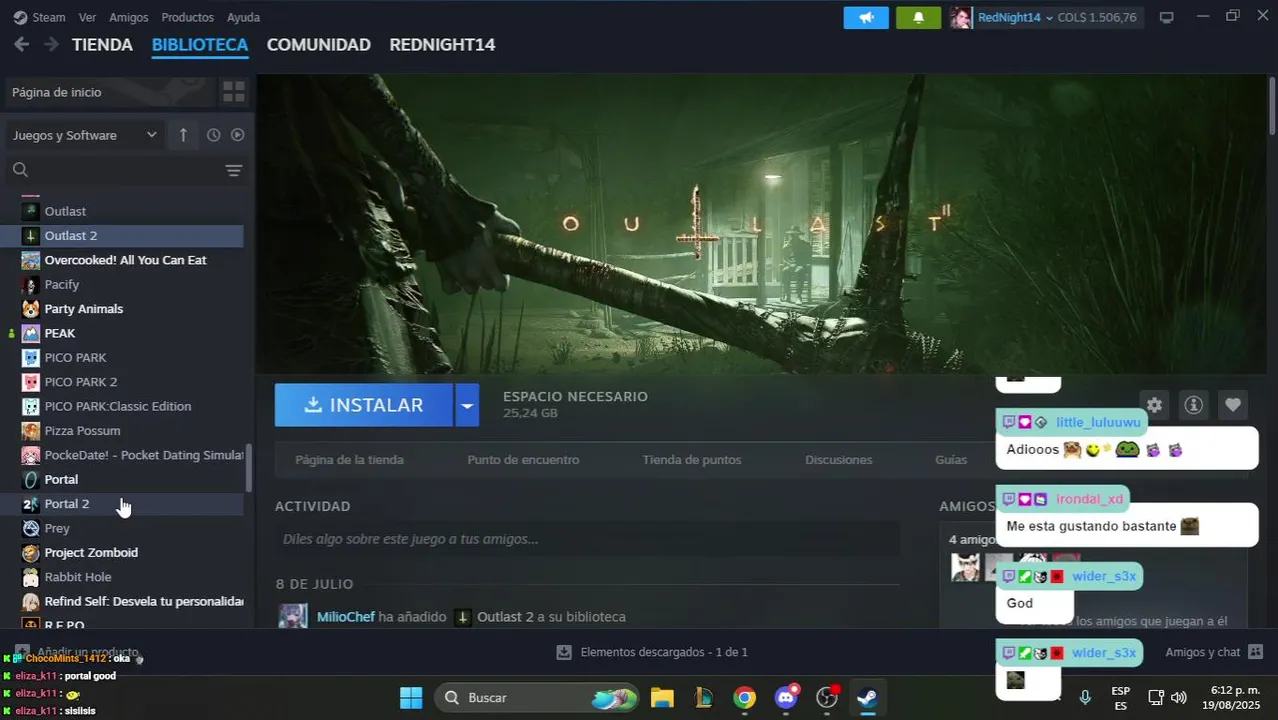Viewport: 1278px width, 720px height.
Task: Open Outlast 2 settings gear
Action: click(x=1154, y=405)
